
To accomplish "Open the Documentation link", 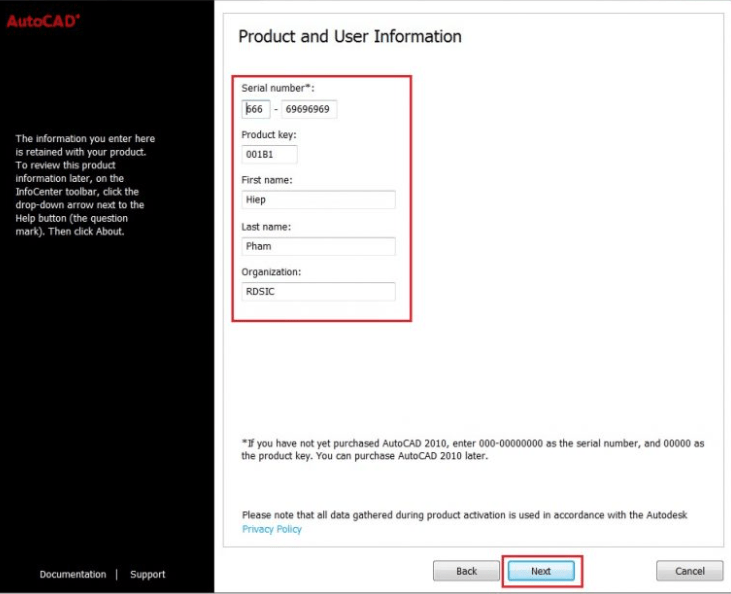I will tap(73, 574).
